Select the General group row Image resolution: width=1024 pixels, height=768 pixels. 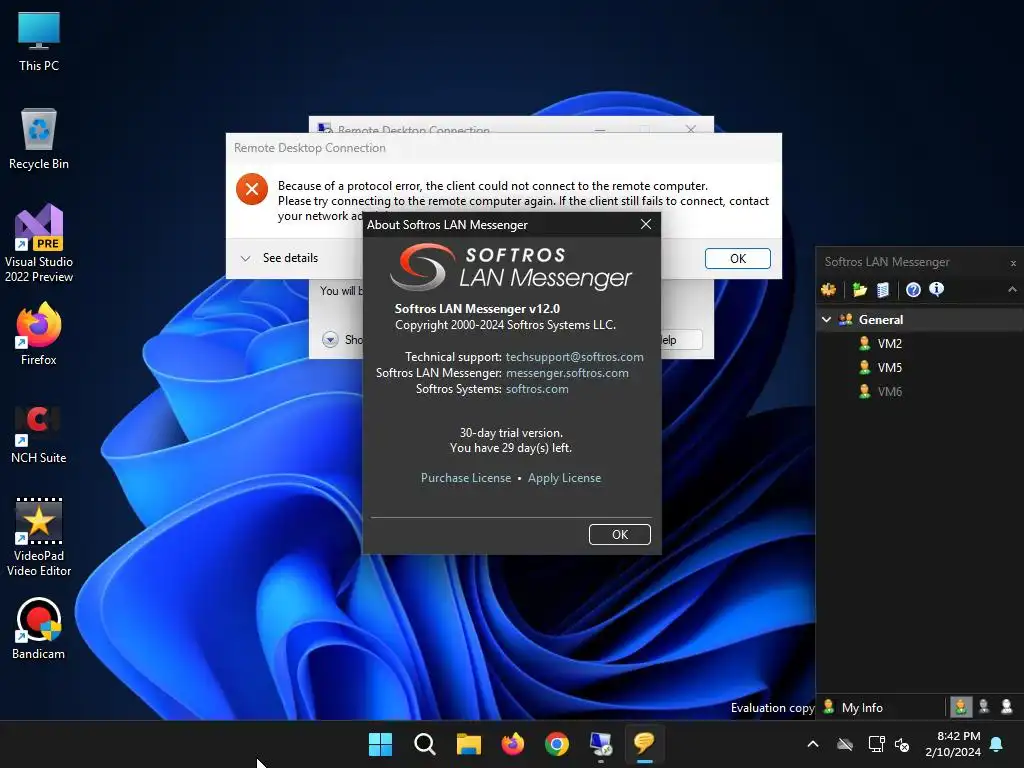[920, 319]
